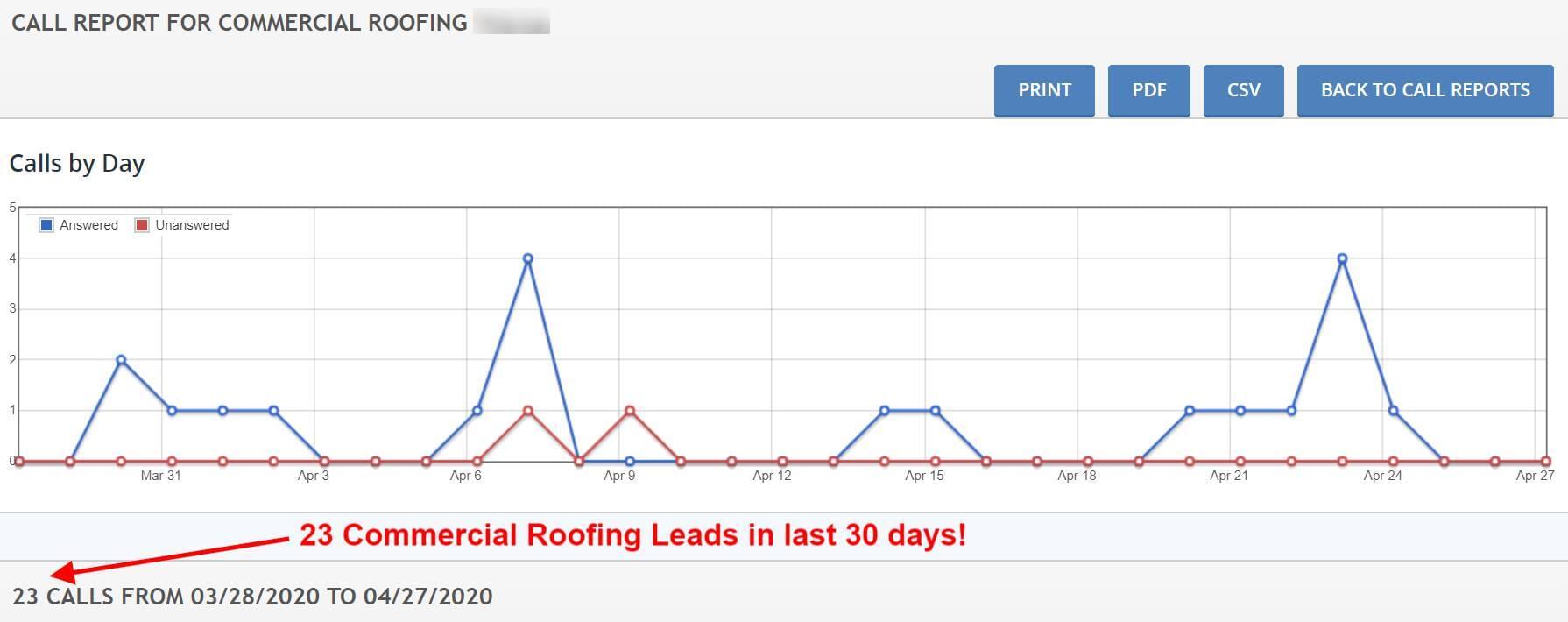Click the Apr 15 x-axis label
Image resolution: width=1568 pixels, height=622 pixels.
[924, 476]
